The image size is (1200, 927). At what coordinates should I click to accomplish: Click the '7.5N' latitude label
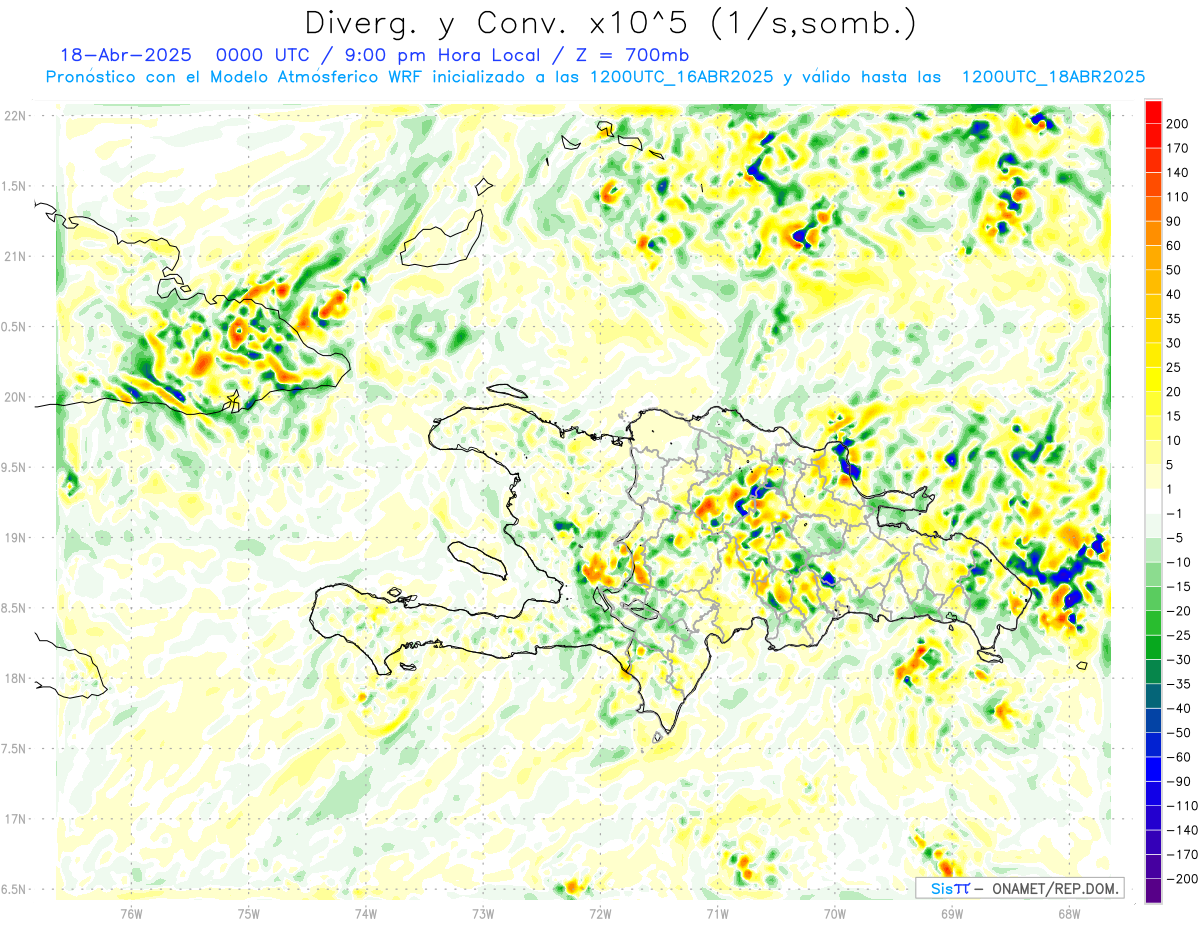[x=14, y=749]
